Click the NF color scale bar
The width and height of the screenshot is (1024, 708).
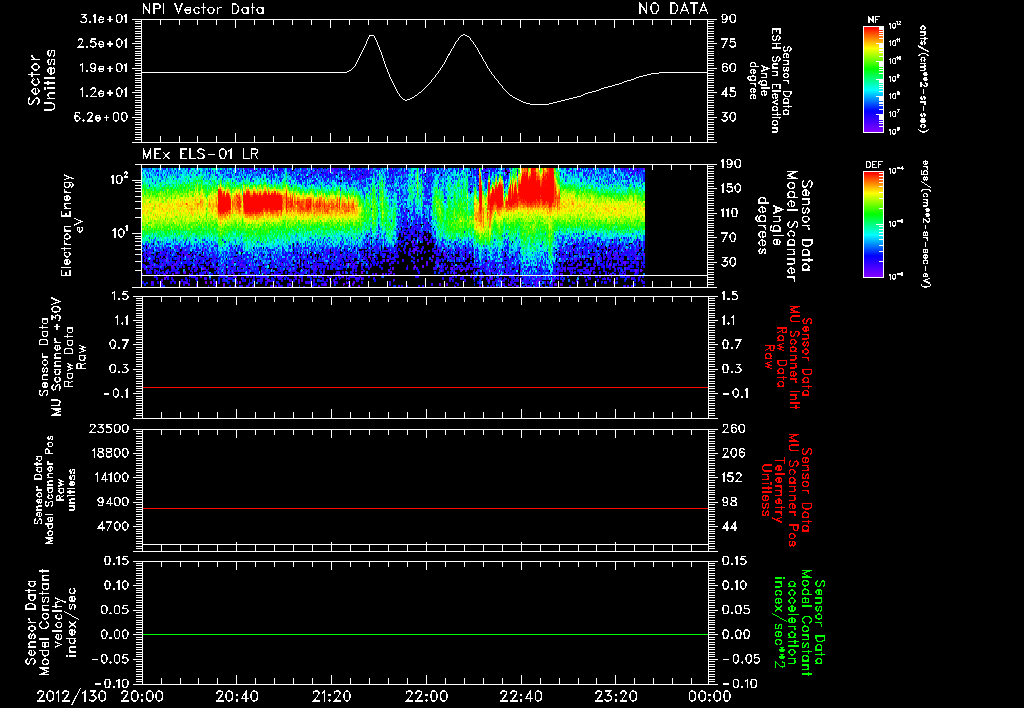[873, 78]
